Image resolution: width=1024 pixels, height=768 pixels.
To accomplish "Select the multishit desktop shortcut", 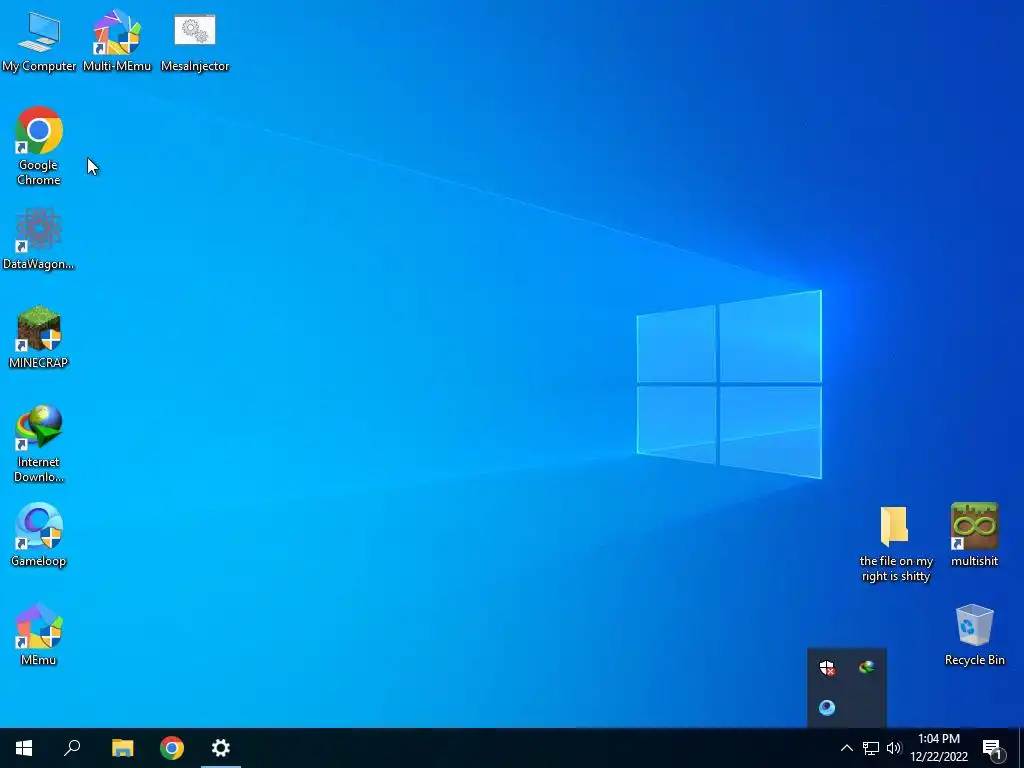I will point(974,535).
